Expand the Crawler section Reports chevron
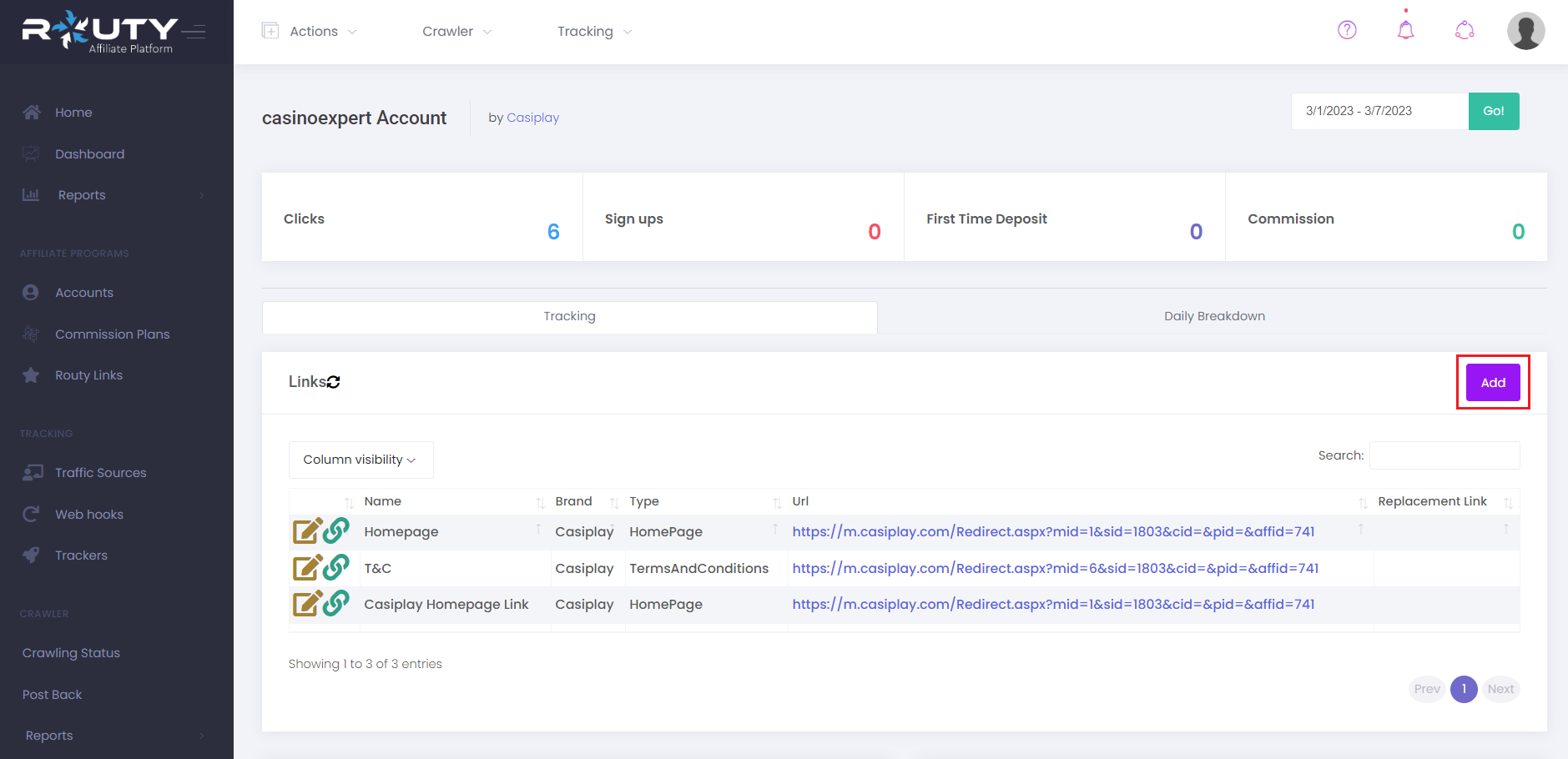The height and width of the screenshot is (759, 1568). pos(201,736)
